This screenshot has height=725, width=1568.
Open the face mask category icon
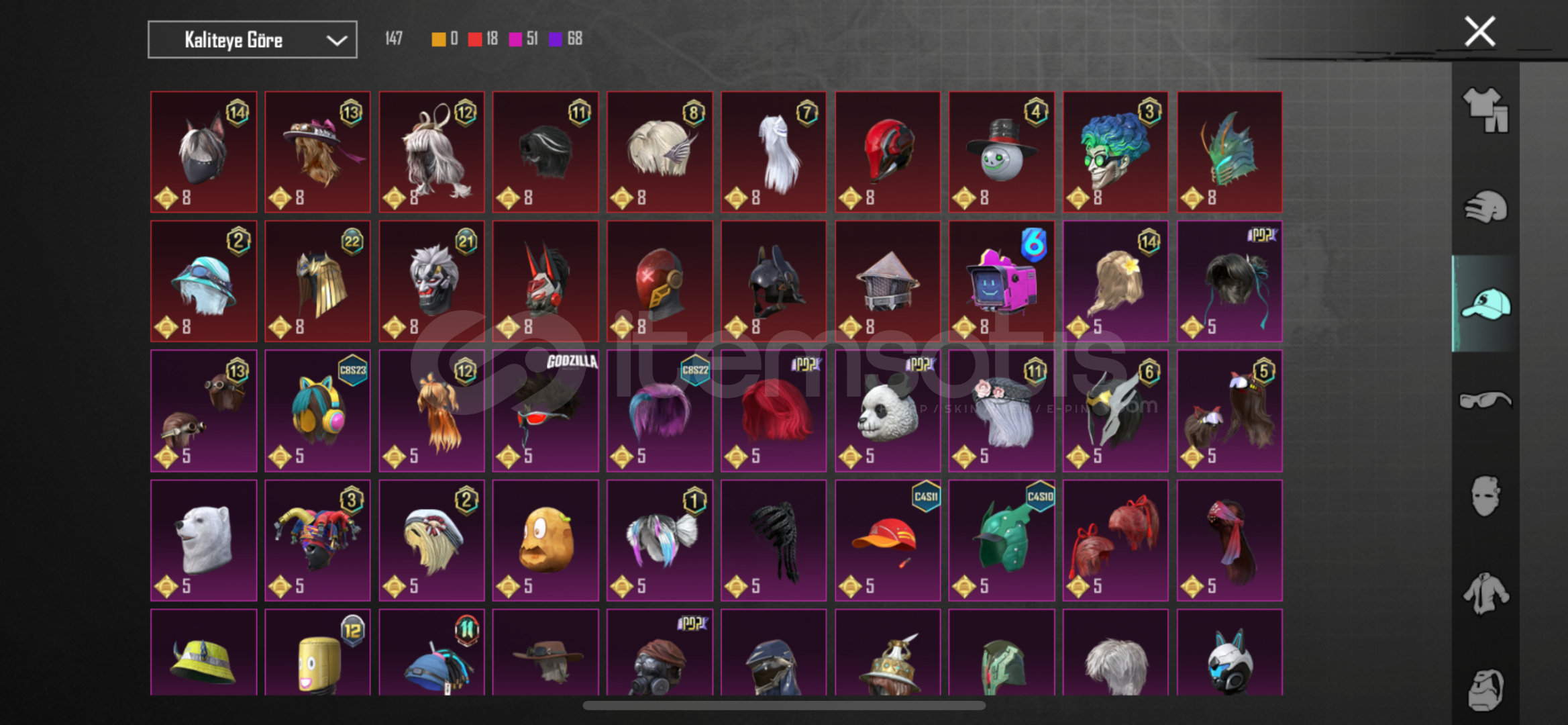tap(1485, 496)
